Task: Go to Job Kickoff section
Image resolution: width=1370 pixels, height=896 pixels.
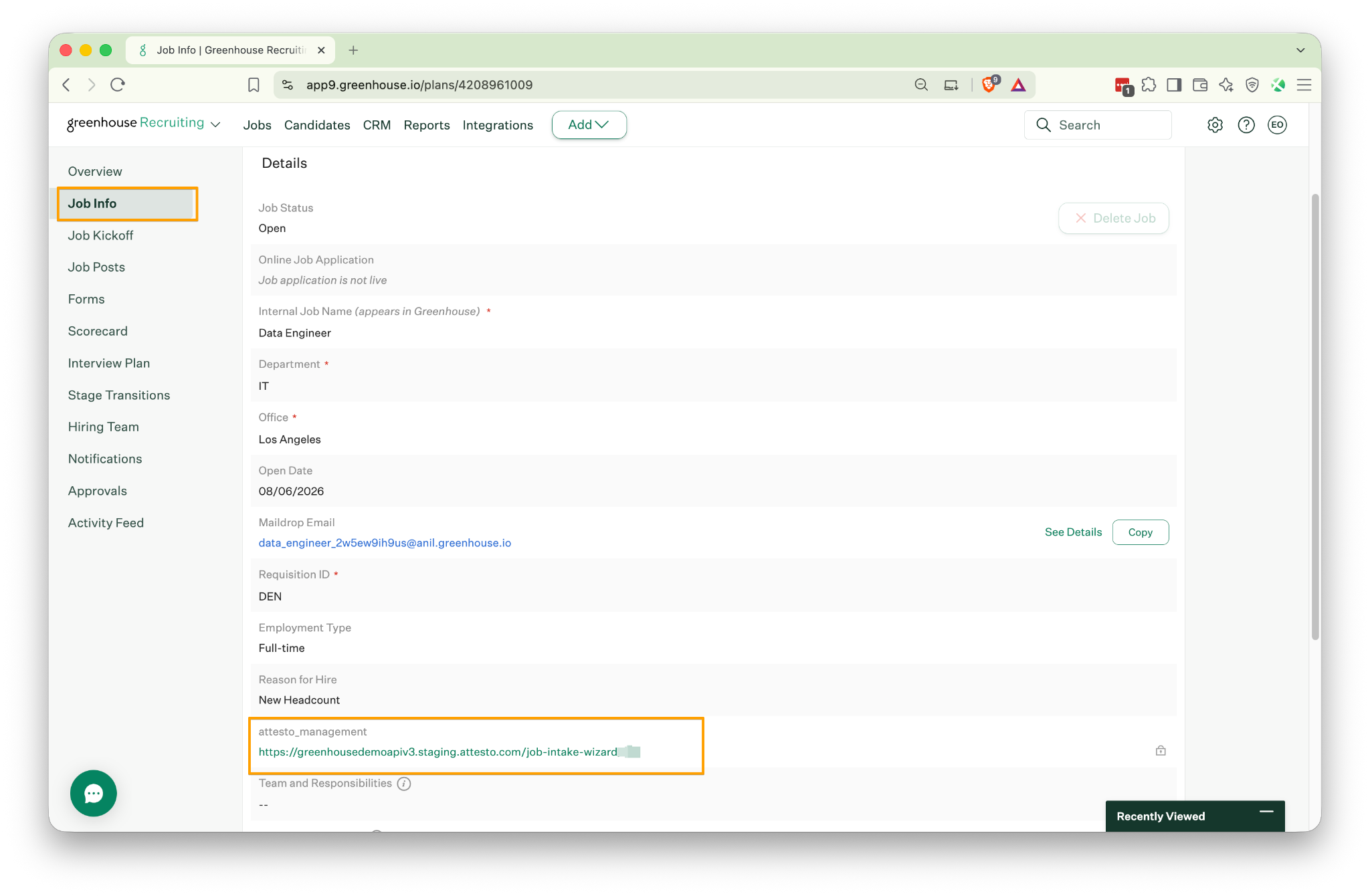Action: [100, 235]
